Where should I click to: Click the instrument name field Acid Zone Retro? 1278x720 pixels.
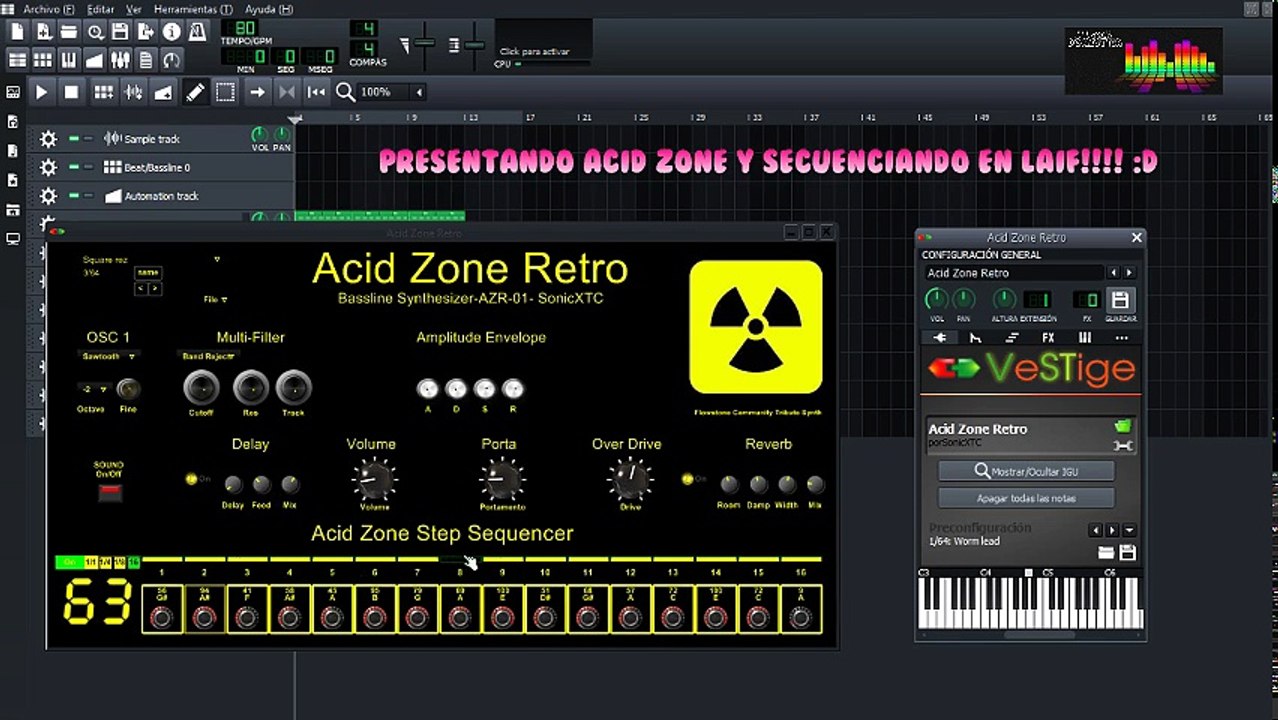[1013, 273]
